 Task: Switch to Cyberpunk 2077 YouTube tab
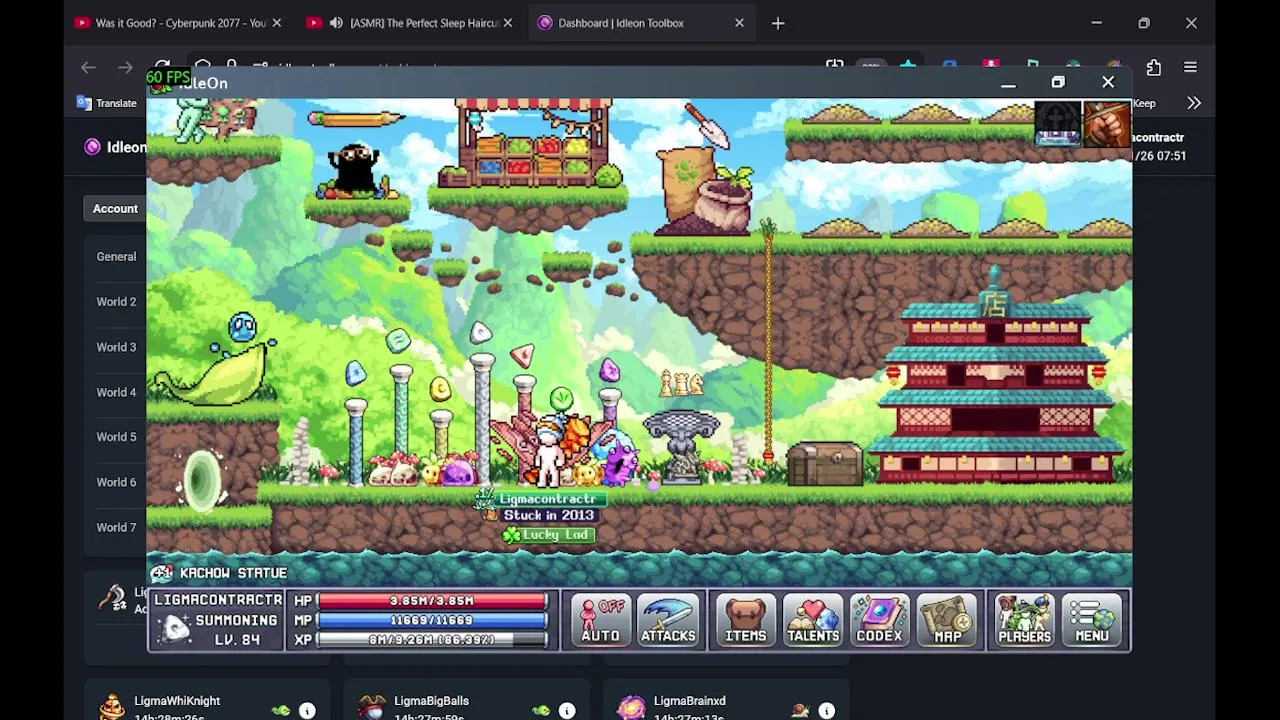178,23
